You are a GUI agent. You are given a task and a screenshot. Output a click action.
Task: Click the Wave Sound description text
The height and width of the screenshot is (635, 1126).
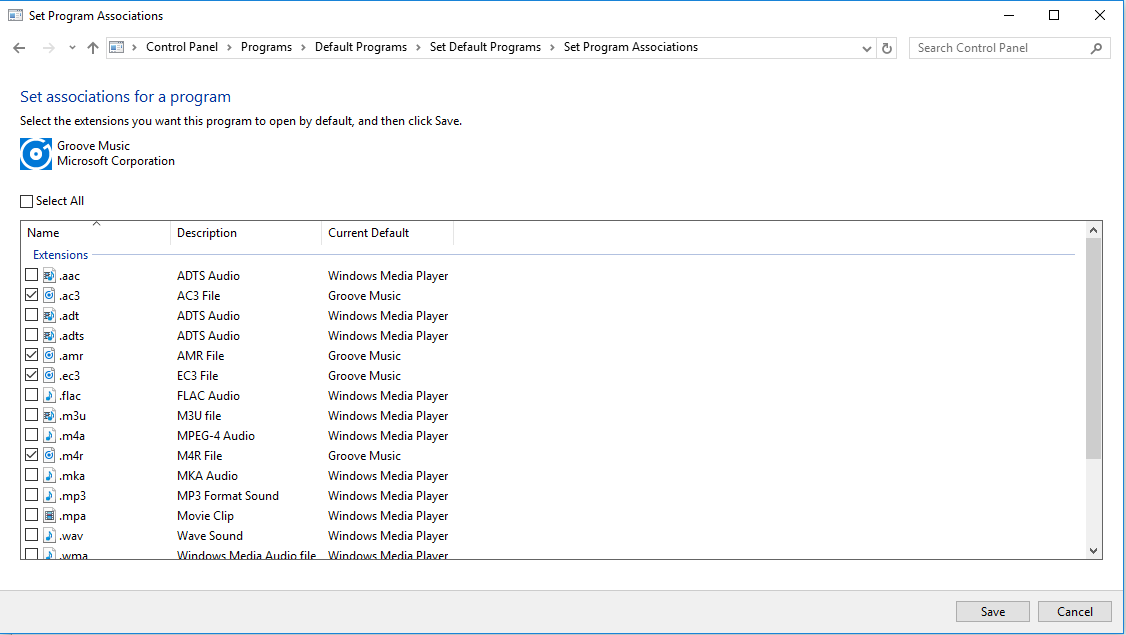pyautogui.click(x=210, y=536)
